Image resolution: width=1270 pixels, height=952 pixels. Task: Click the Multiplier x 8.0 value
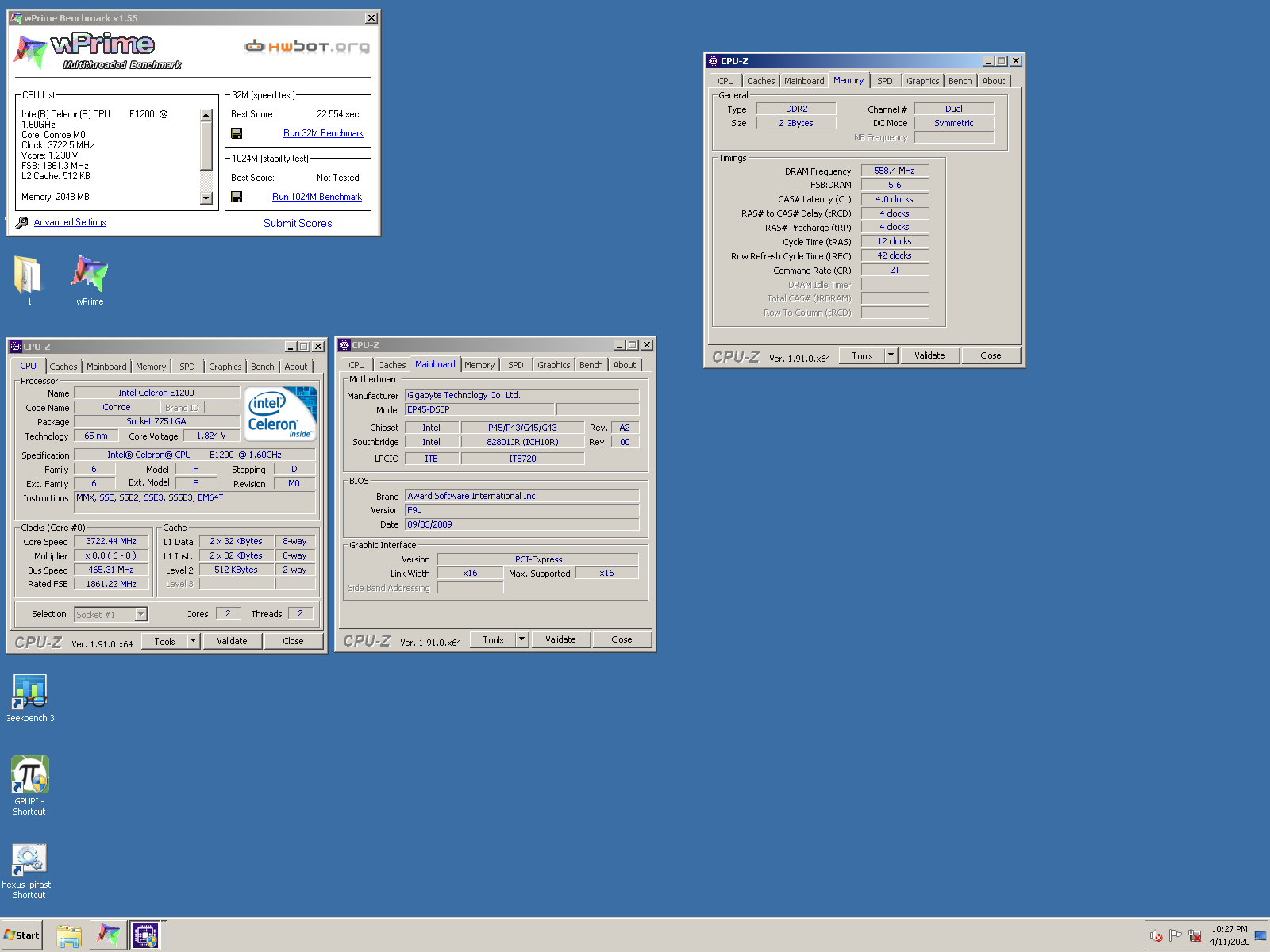[x=111, y=555]
